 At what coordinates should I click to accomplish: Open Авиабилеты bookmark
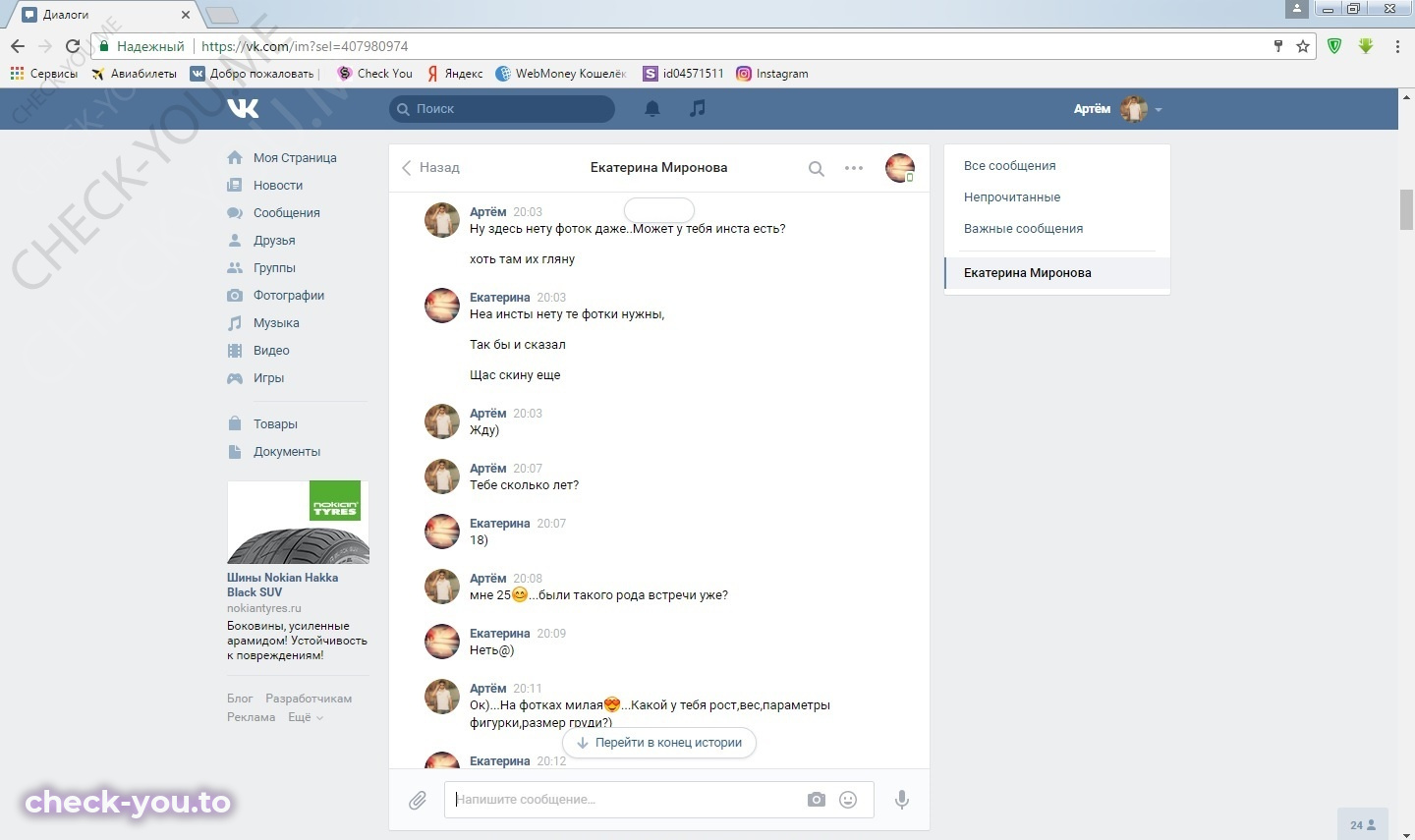coord(135,74)
